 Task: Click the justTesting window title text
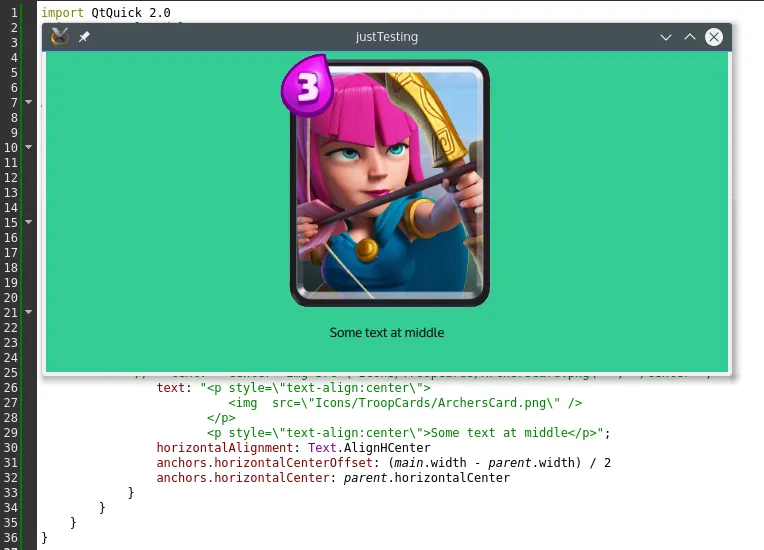(x=387, y=37)
